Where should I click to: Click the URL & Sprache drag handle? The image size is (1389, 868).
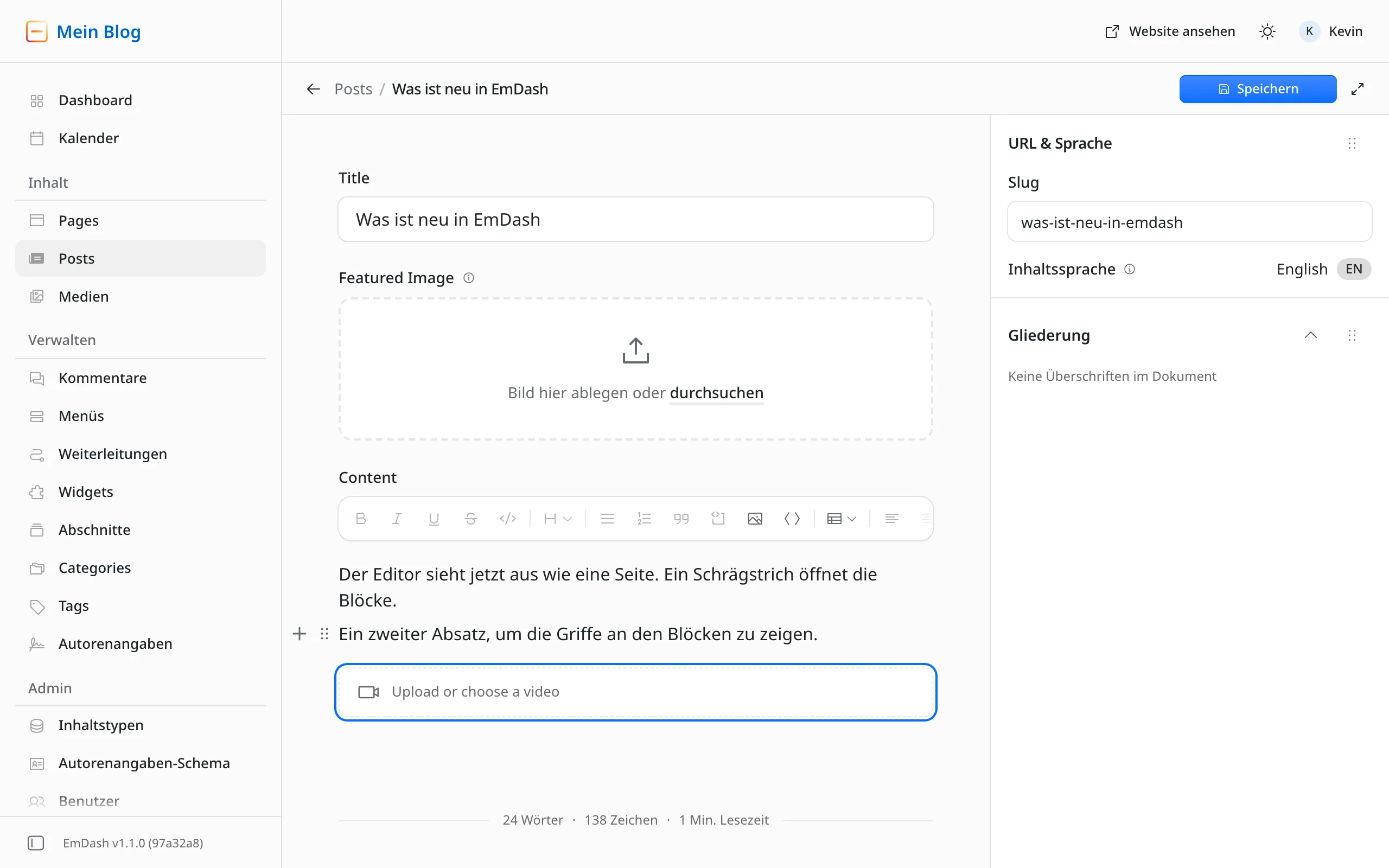1352,143
